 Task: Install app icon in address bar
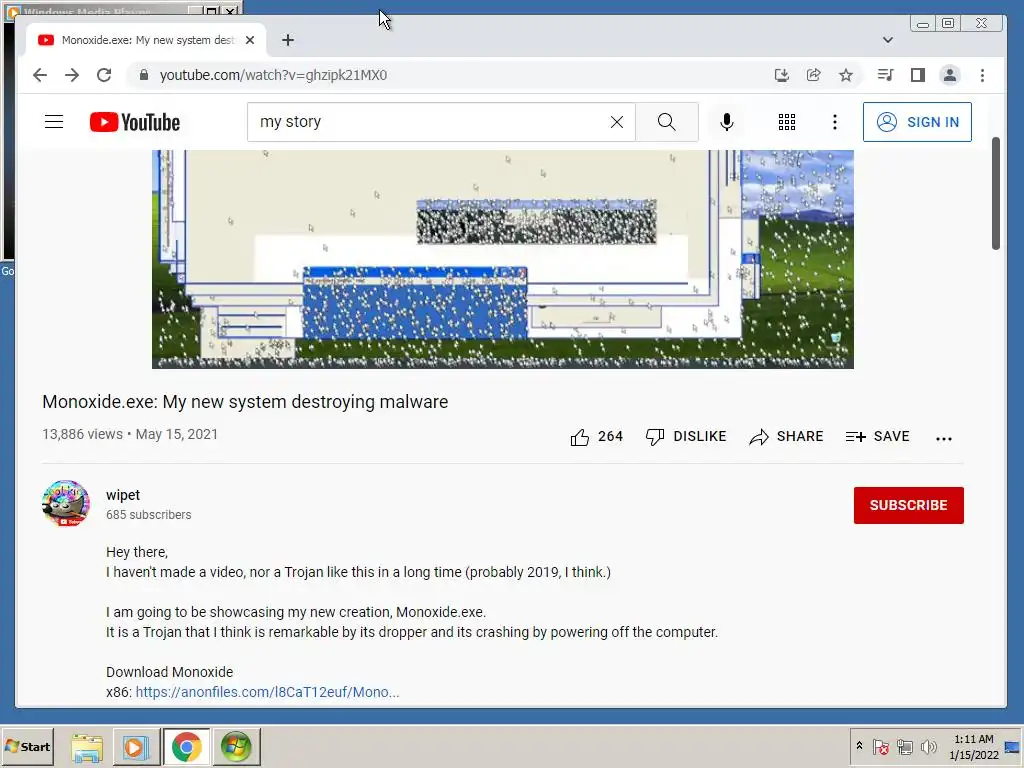click(782, 75)
